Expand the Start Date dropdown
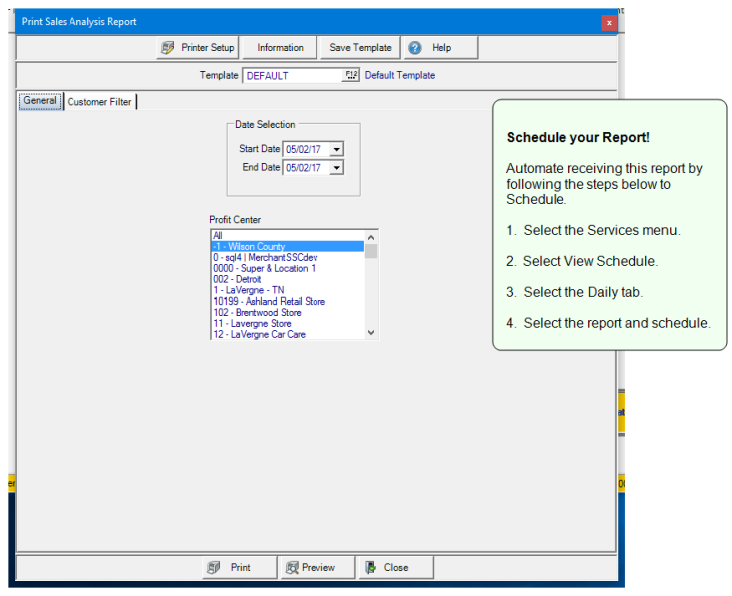This screenshot has width=732, height=596. [336, 149]
